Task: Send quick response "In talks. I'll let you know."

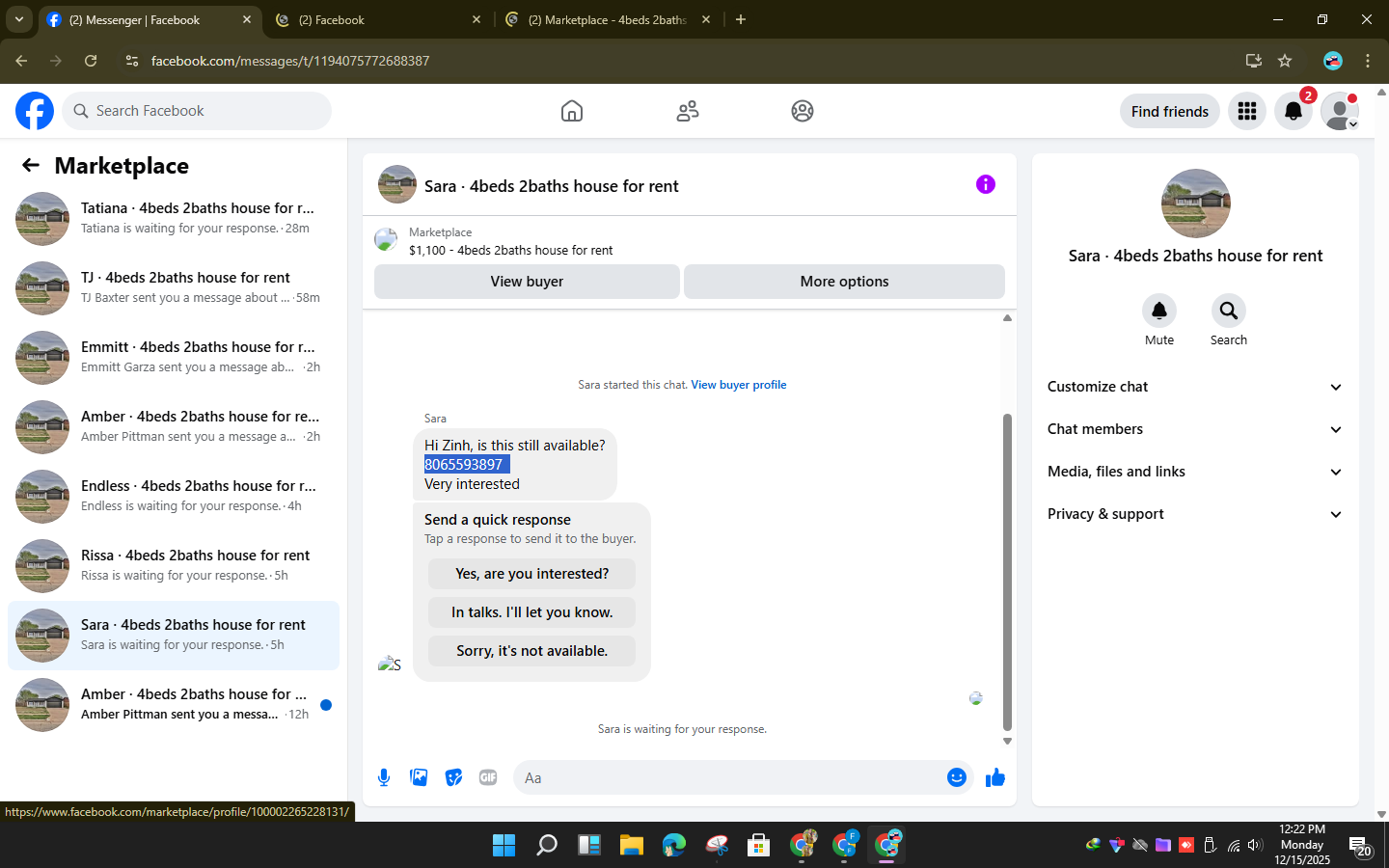Action: pos(531,612)
